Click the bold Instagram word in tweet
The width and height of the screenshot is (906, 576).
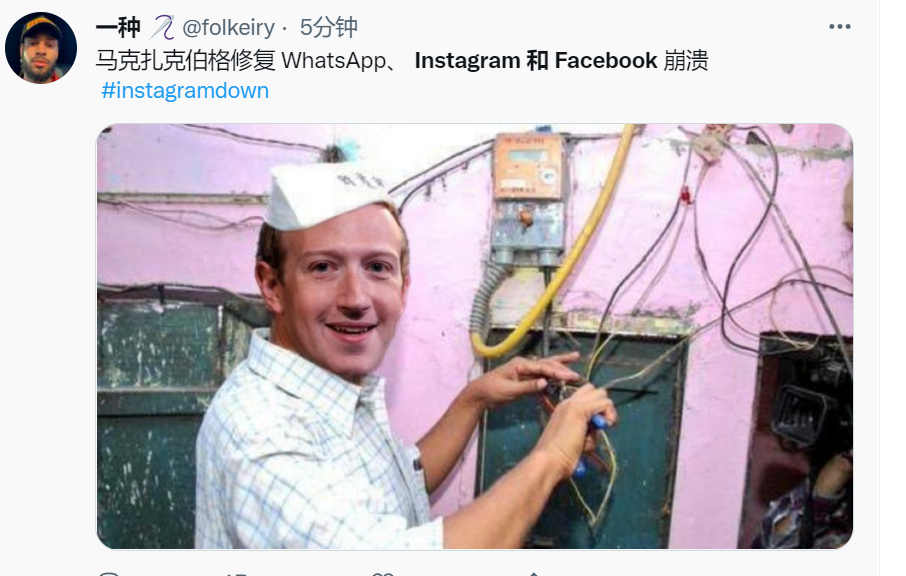(467, 61)
